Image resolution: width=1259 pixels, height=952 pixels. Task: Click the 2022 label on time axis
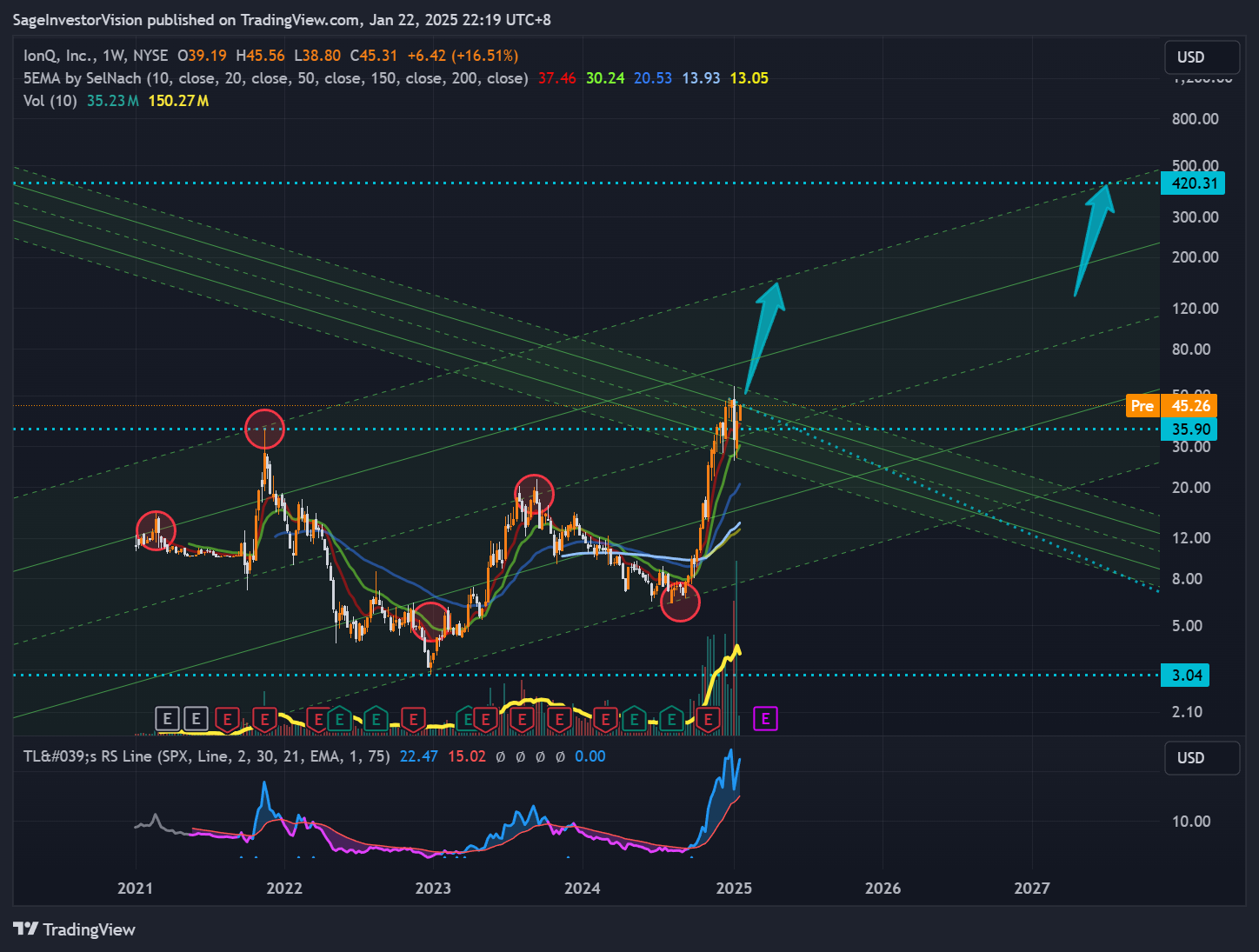[284, 889]
